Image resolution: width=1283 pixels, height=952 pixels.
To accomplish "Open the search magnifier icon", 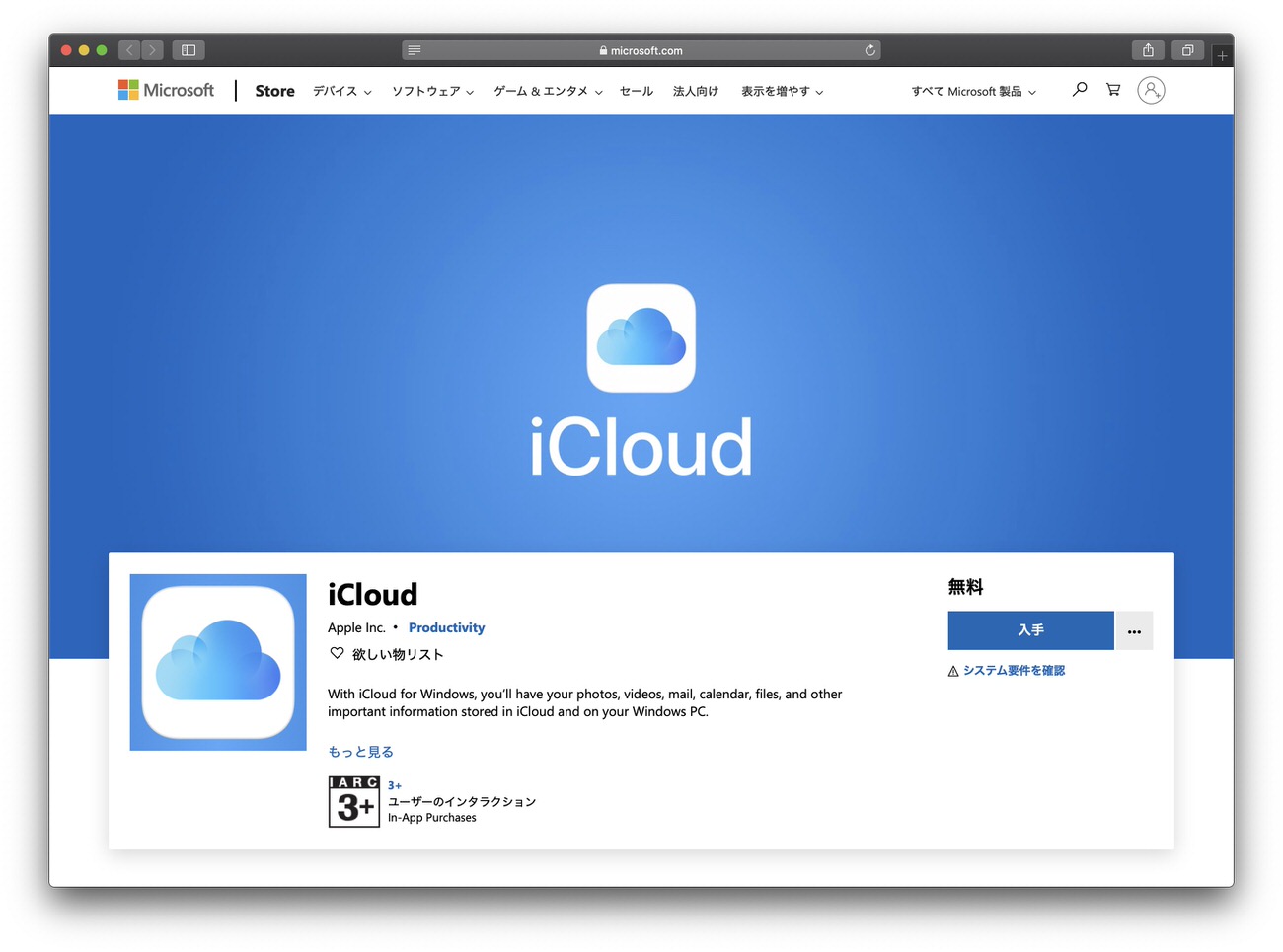I will [1080, 89].
